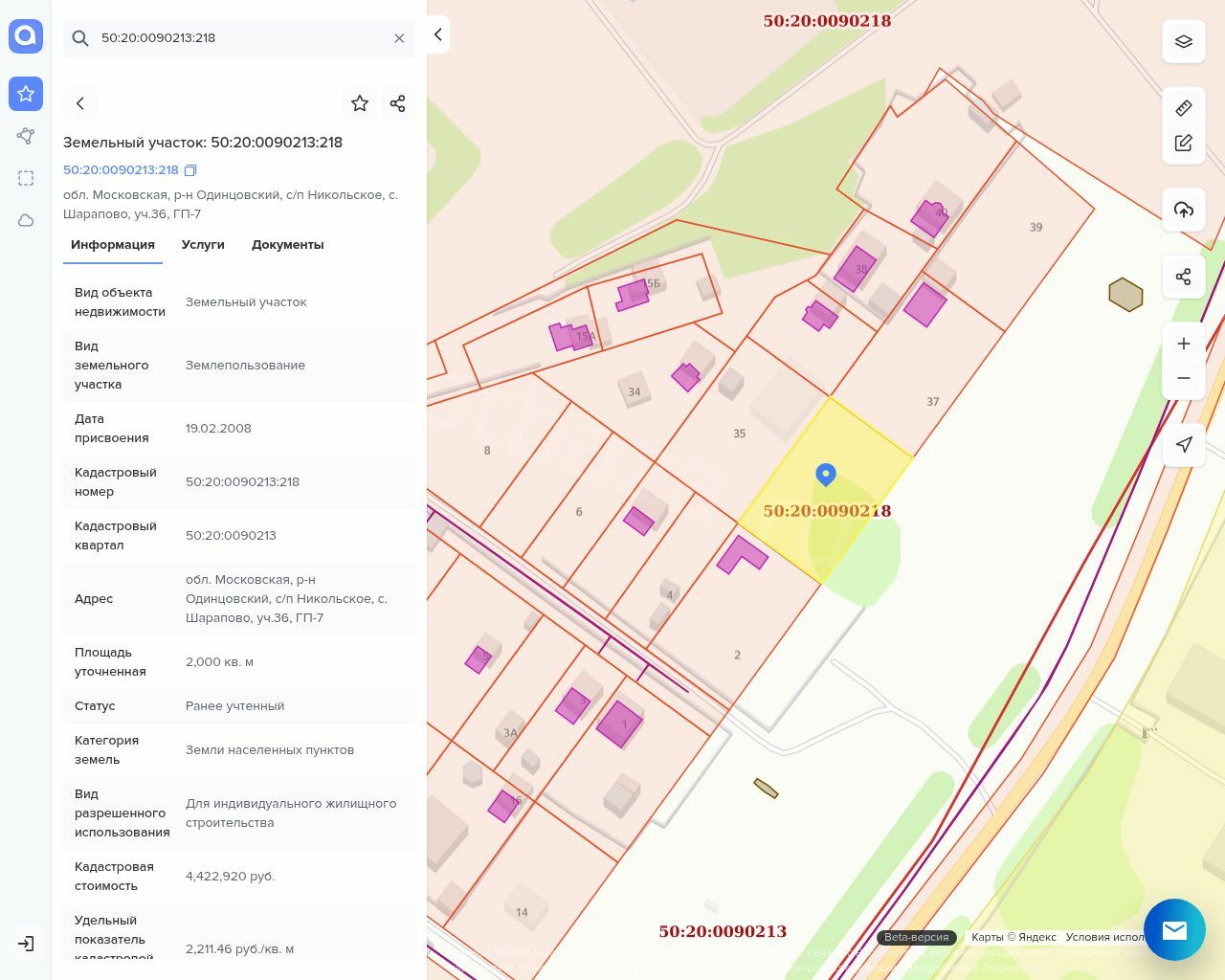Share this land parcel card
Screen dimensions: 1225x980
click(398, 103)
